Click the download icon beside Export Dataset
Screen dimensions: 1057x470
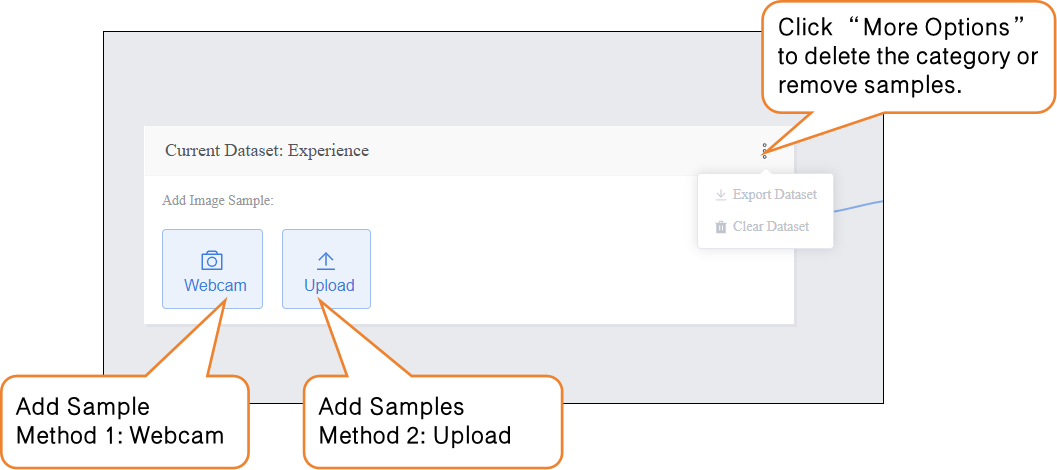pyautogui.click(x=720, y=195)
